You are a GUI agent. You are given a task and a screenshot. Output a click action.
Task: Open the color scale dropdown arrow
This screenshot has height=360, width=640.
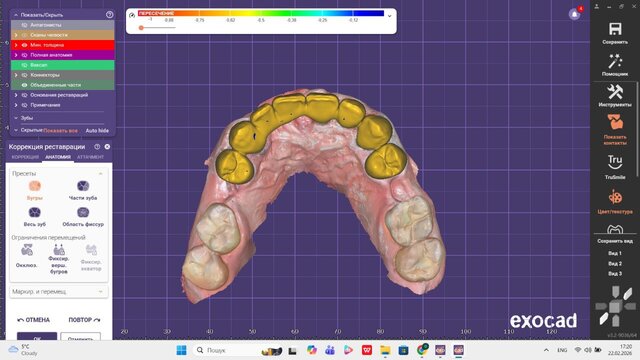click(389, 16)
